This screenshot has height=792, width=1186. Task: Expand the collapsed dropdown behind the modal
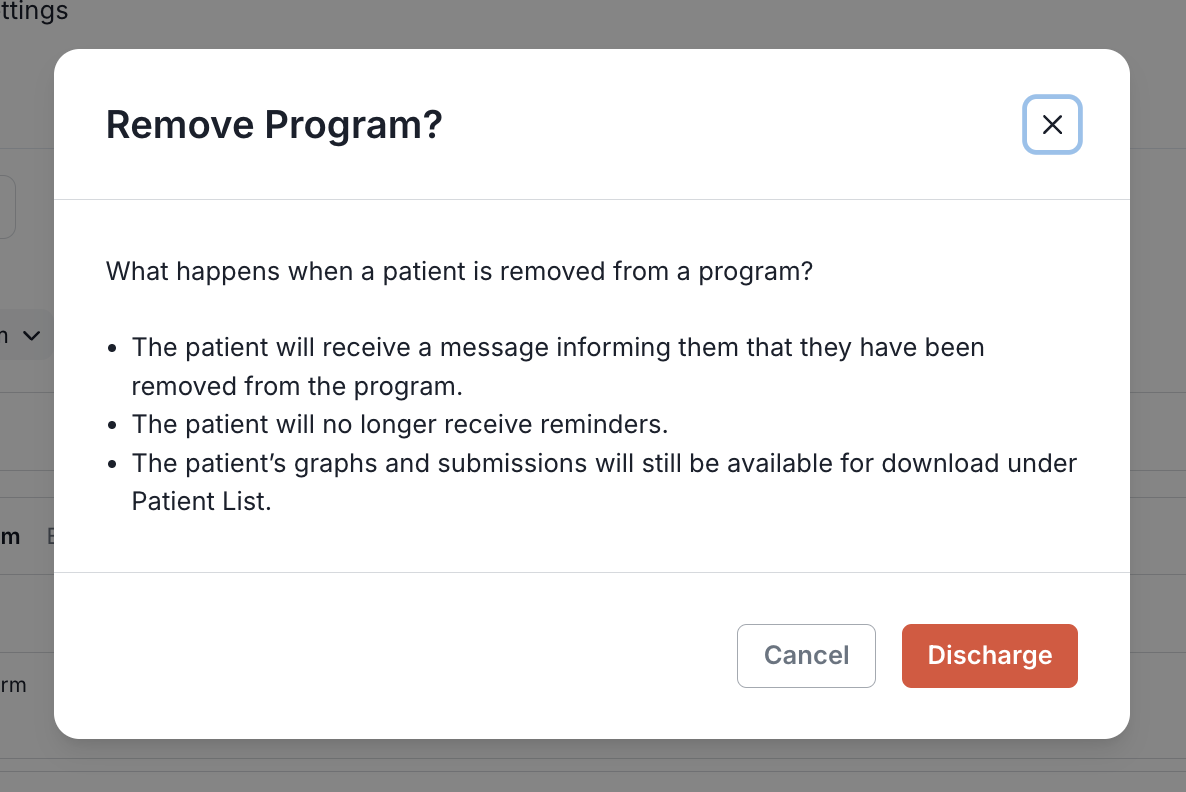tap(31, 336)
